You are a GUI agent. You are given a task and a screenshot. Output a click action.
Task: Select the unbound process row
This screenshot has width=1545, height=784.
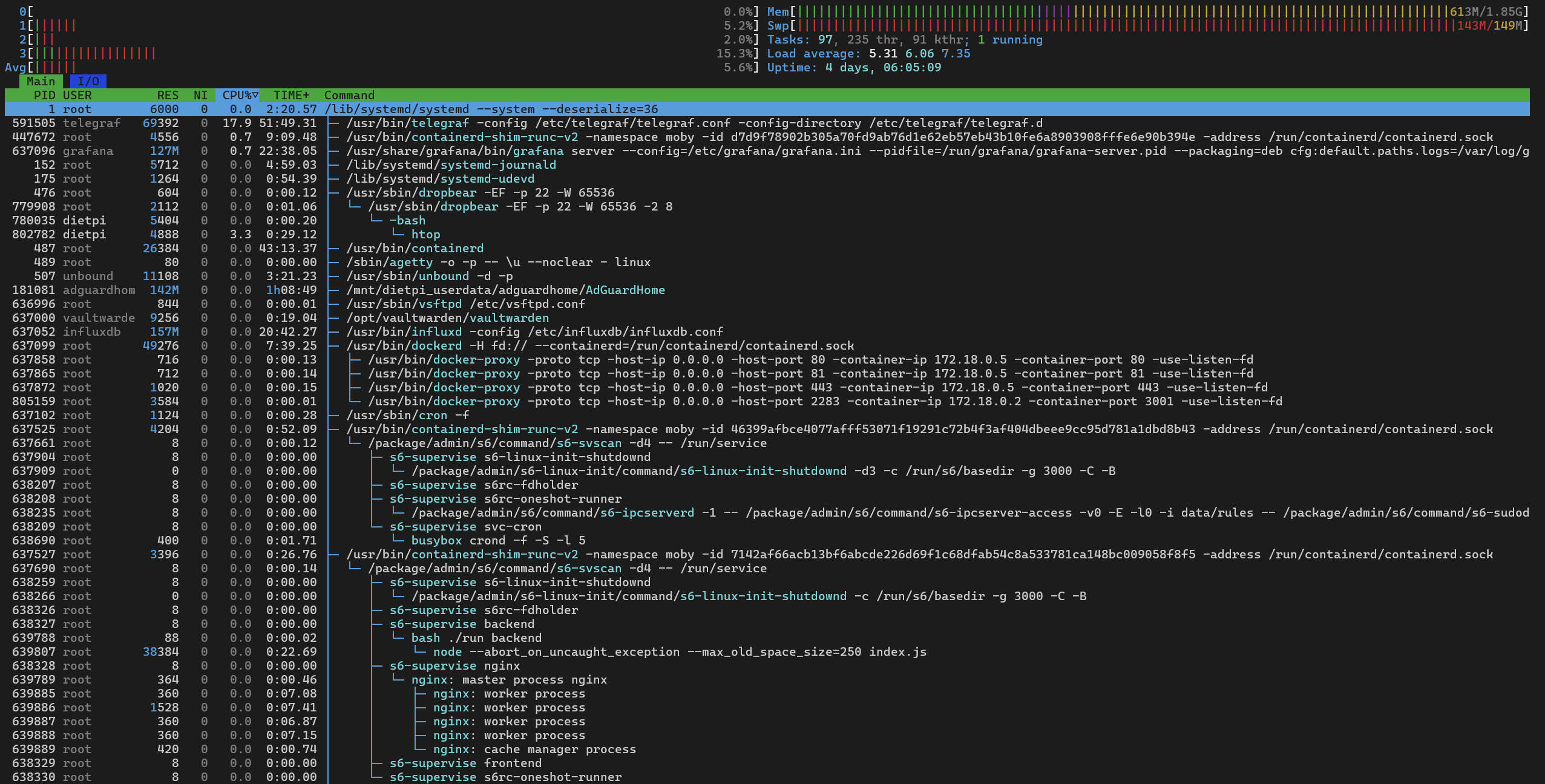click(x=767, y=276)
